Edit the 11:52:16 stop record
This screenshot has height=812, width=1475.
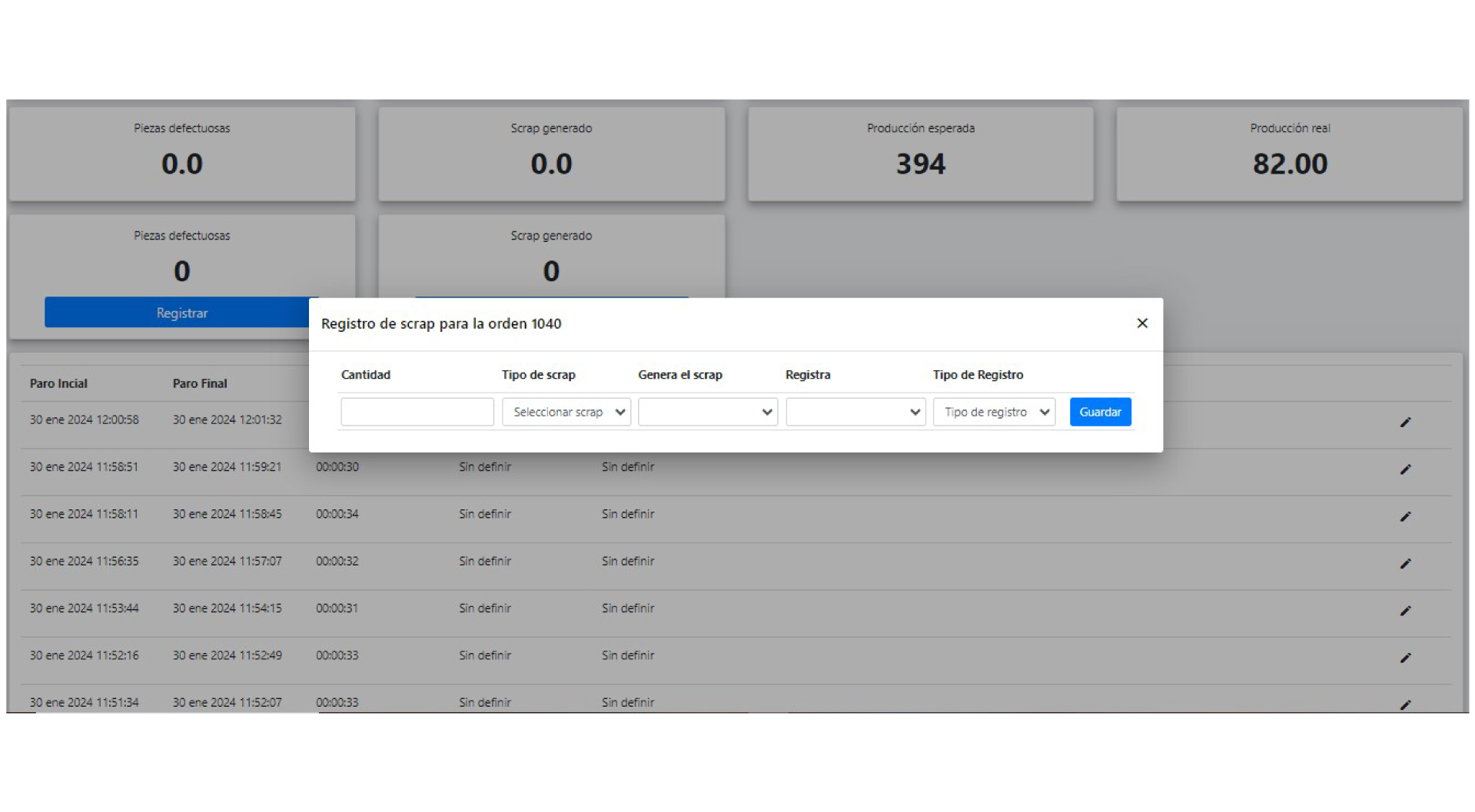(x=1405, y=658)
